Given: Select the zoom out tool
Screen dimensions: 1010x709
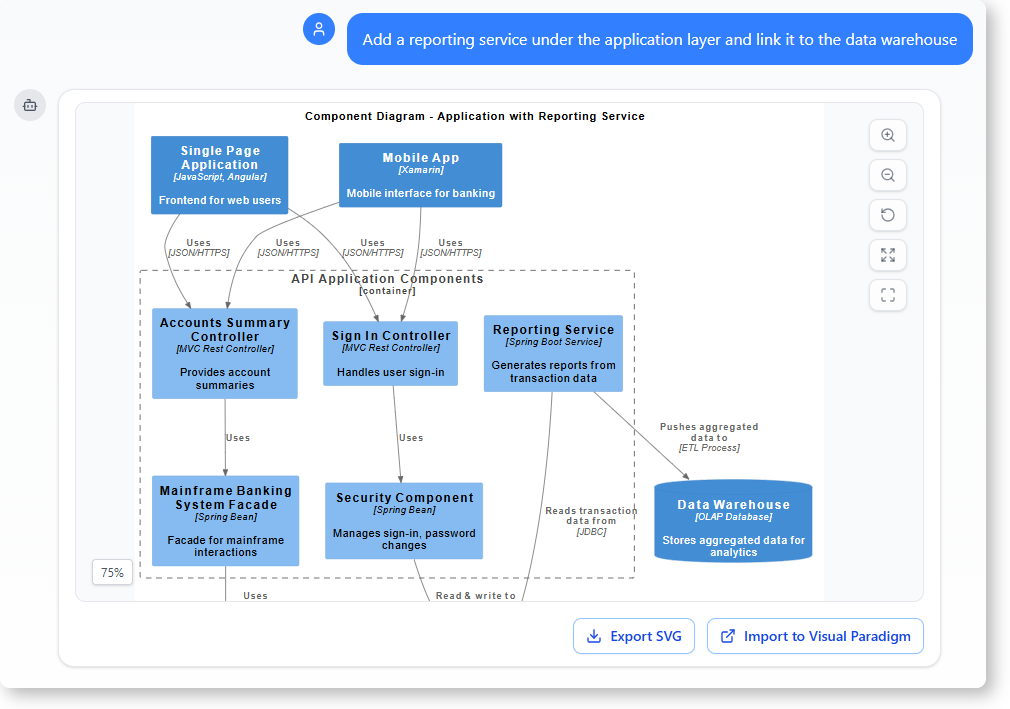Looking at the screenshot, I should coord(887,175).
